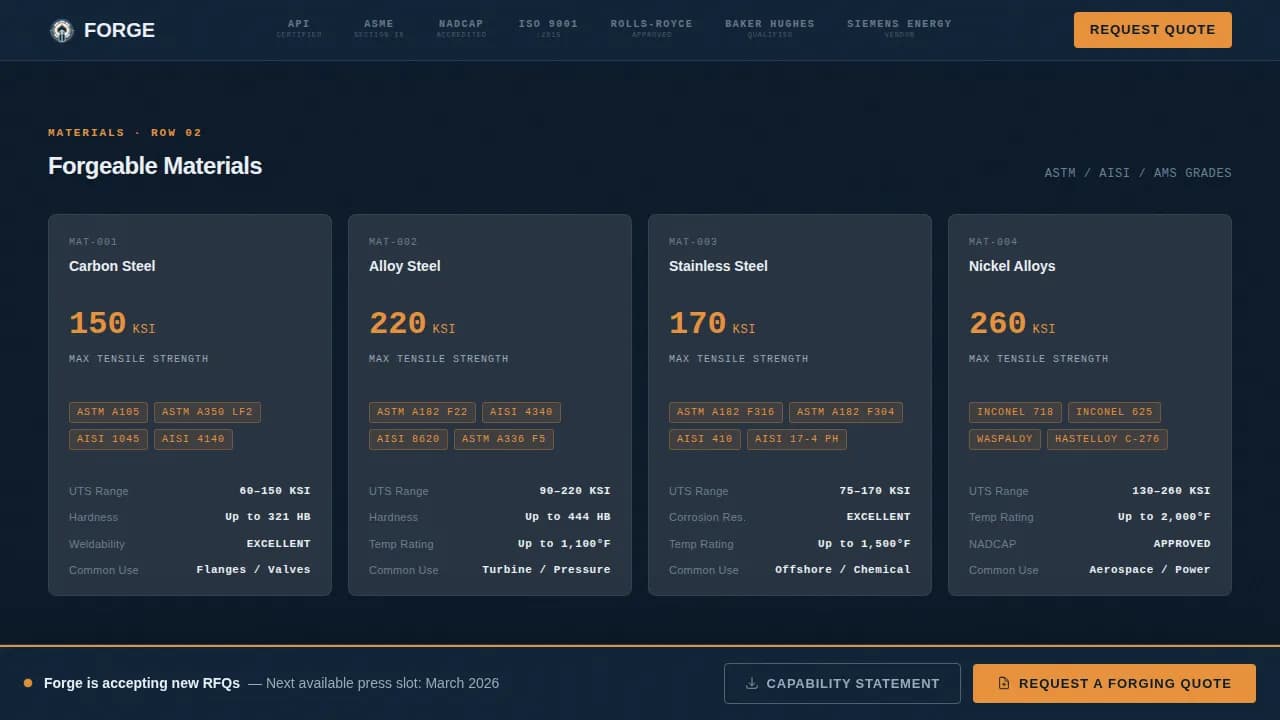The image size is (1280, 720).
Task: Choose the HASTELLOY C-276 grade tag
Action: [1107, 439]
